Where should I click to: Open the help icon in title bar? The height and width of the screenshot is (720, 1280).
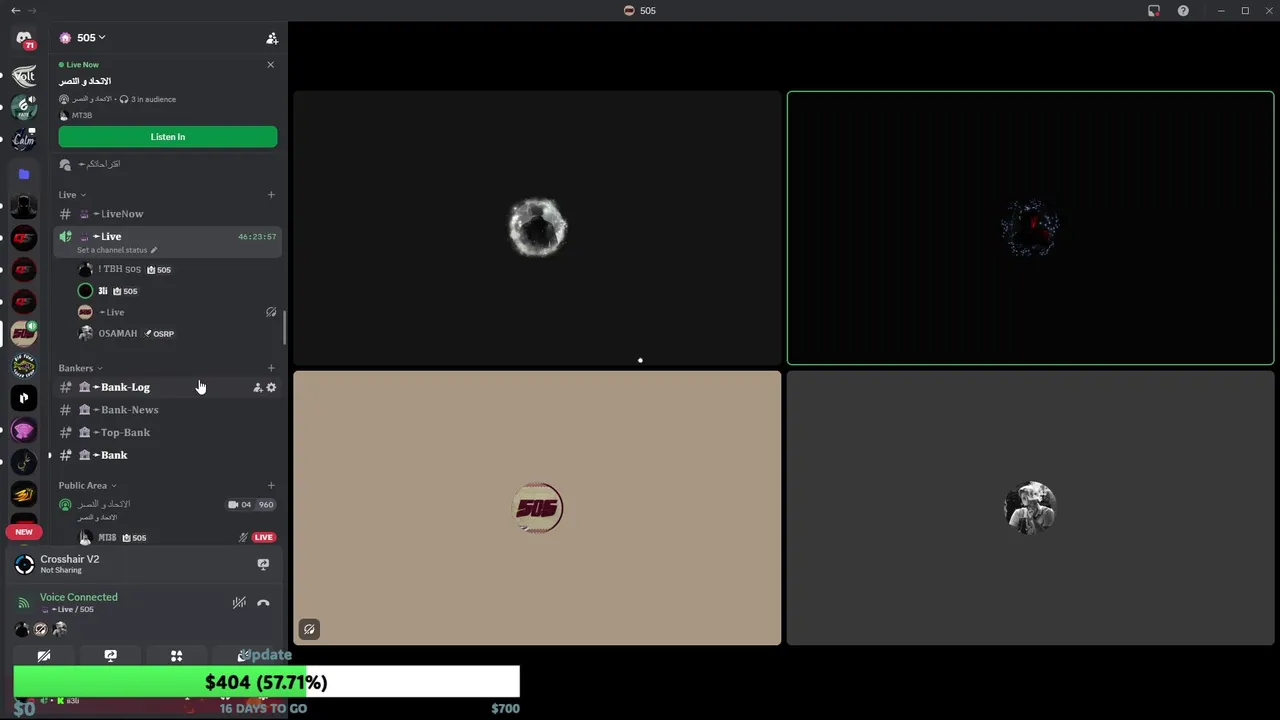1183,10
